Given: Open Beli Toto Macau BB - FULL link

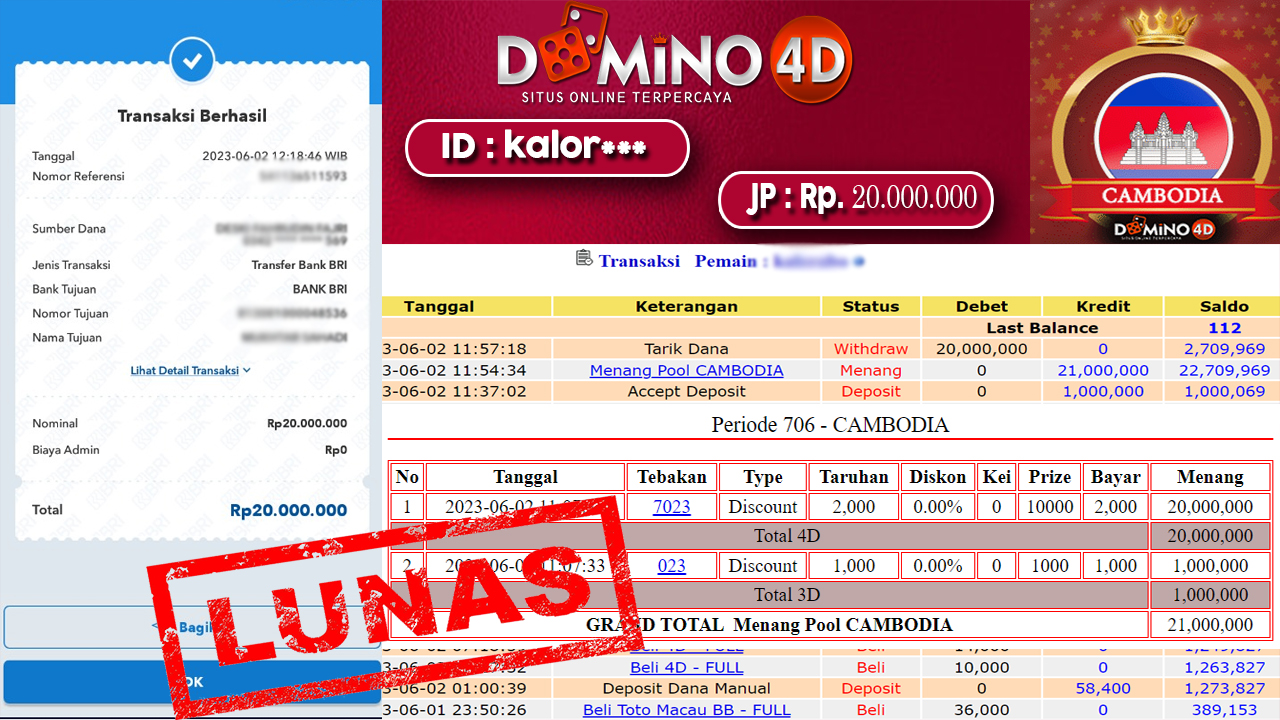Looking at the screenshot, I should click(686, 709).
